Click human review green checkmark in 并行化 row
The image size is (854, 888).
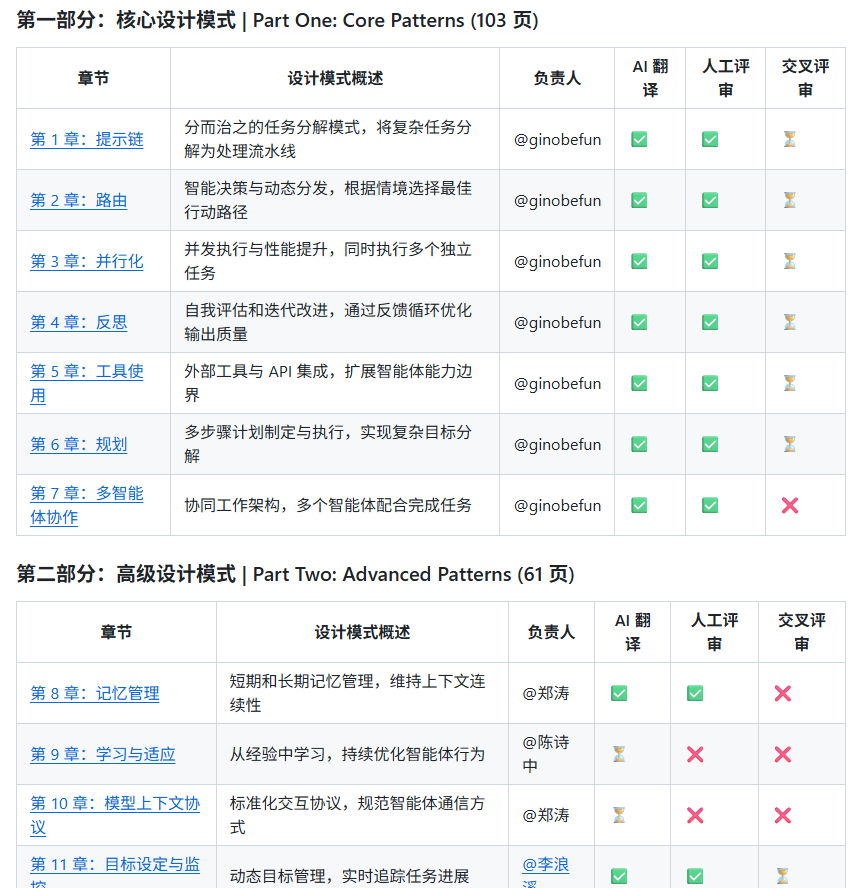709,261
